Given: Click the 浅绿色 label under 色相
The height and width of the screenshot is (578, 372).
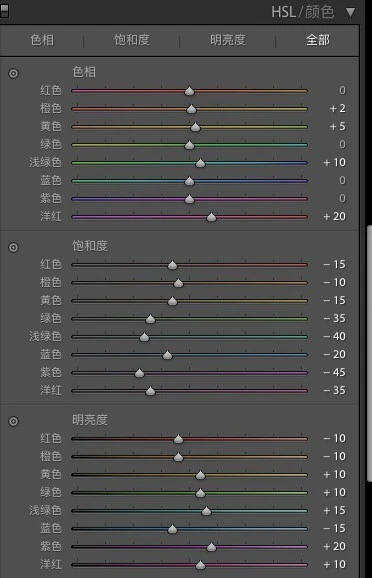Looking at the screenshot, I should click(x=45, y=162).
